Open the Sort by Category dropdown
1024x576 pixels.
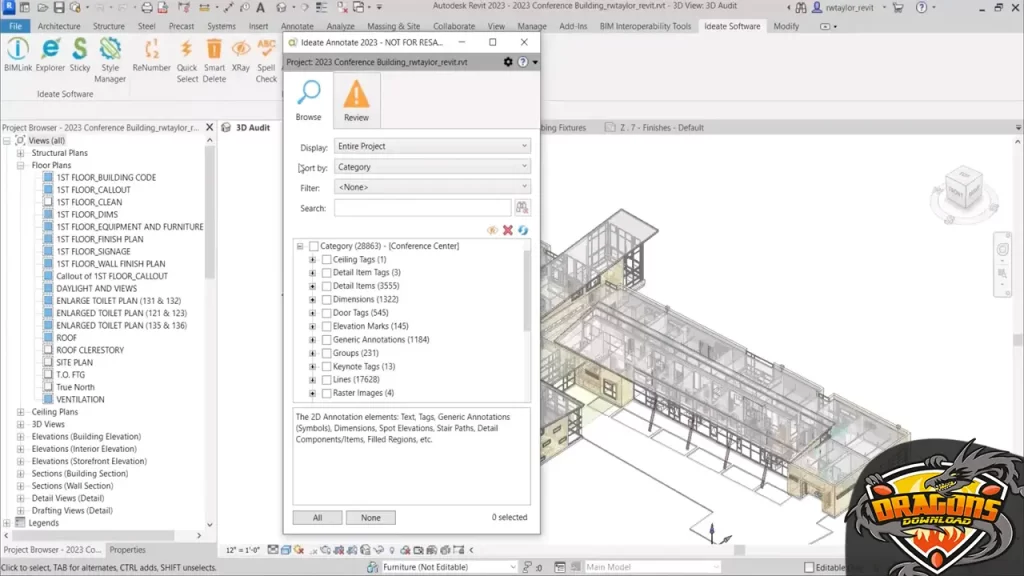coord(432,167)
